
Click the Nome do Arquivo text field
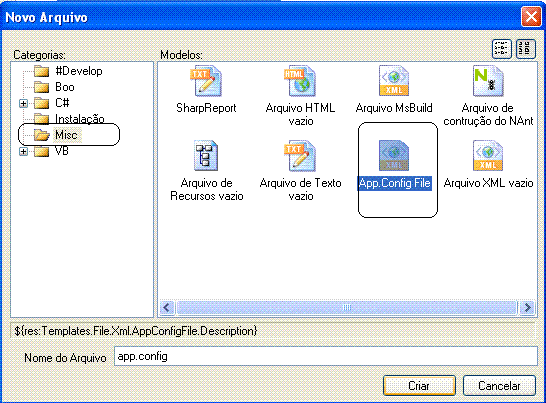(x=326, y=356)
